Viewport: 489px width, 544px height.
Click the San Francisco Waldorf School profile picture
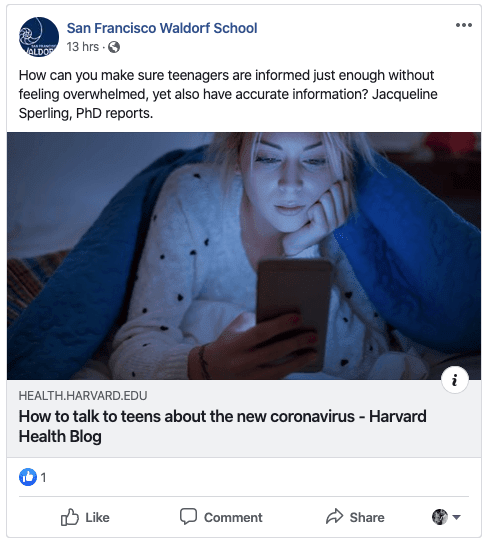tap(39, 37)
